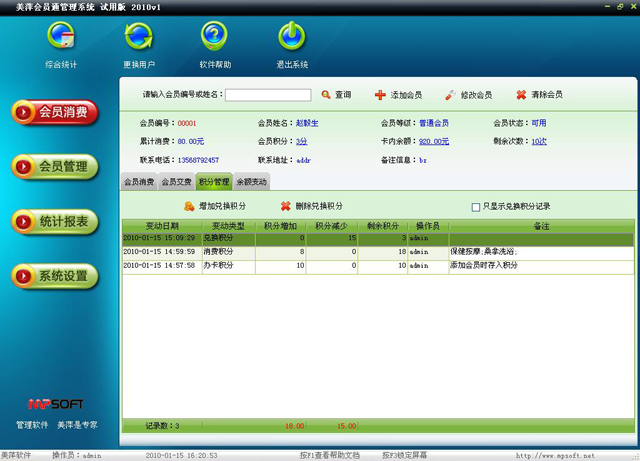Click the 查询 magnifier search icon
The image size is (640, 461).
[326, 95]
